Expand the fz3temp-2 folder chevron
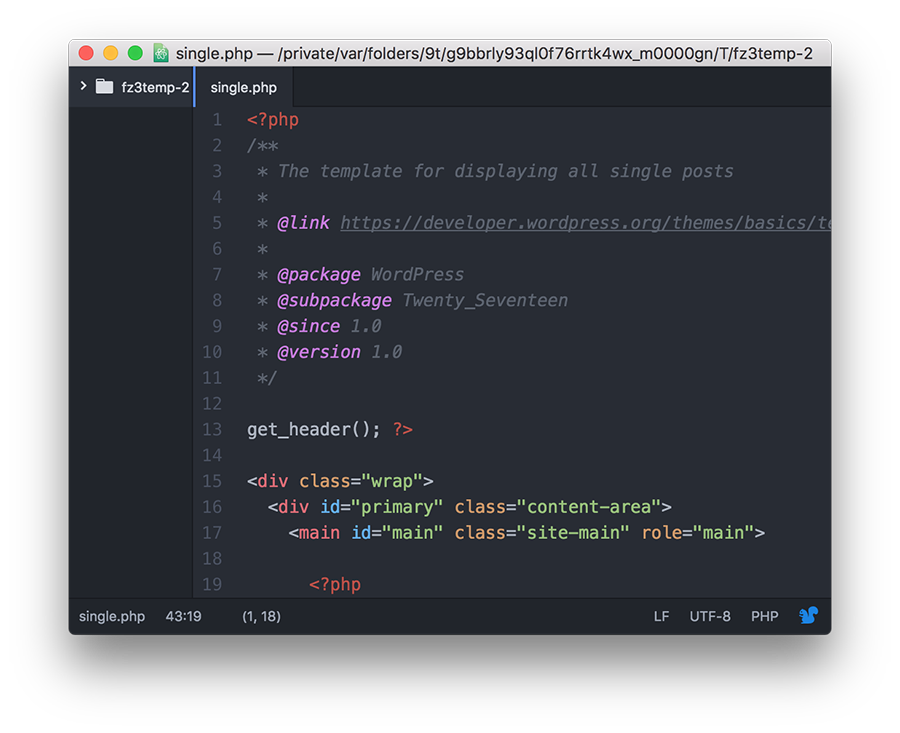This screenshot has height=733, width=900. (83, 86)
